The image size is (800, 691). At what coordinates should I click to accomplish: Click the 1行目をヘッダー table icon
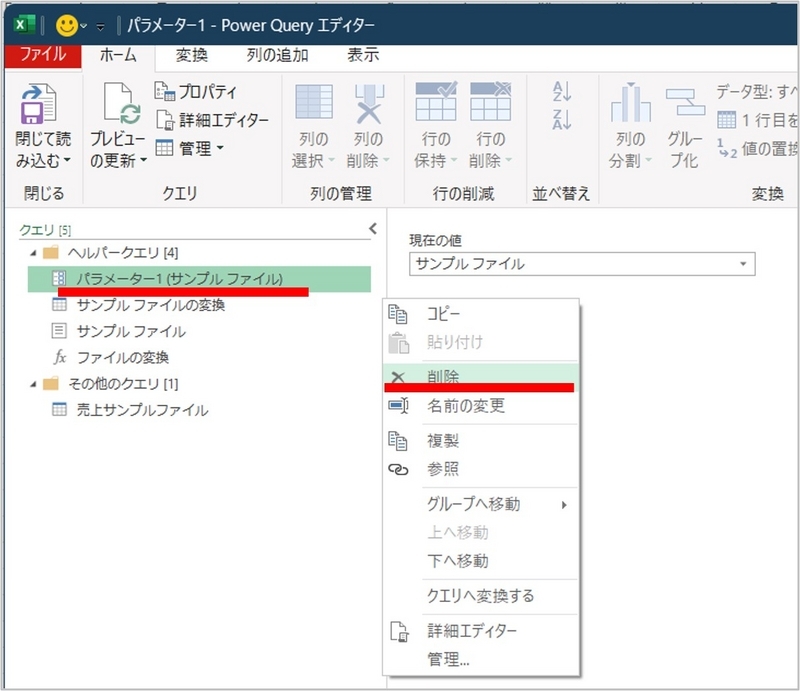click(x=726, y=120)
